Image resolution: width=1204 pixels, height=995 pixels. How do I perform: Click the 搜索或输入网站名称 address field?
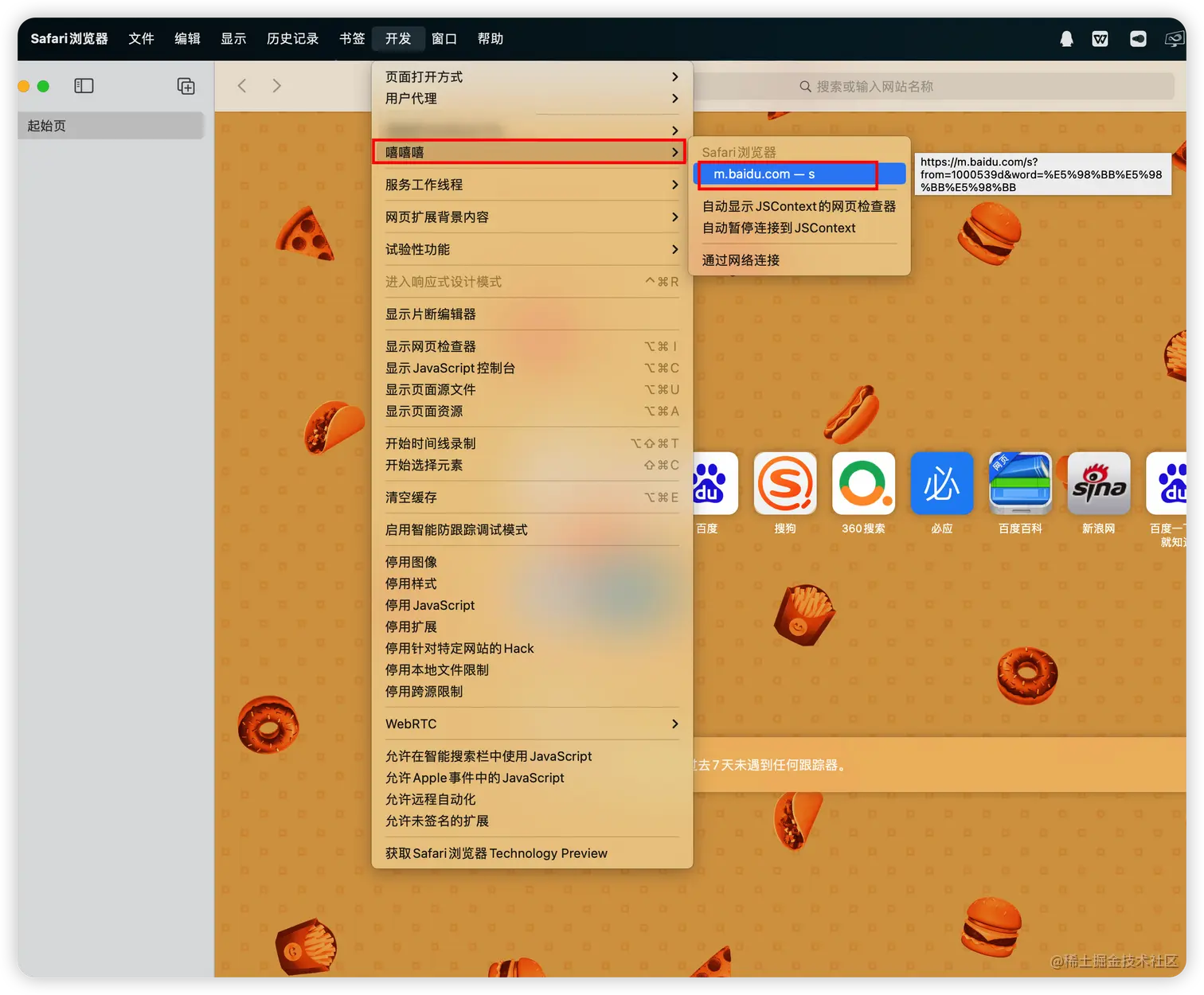click(x=932, y=87)
